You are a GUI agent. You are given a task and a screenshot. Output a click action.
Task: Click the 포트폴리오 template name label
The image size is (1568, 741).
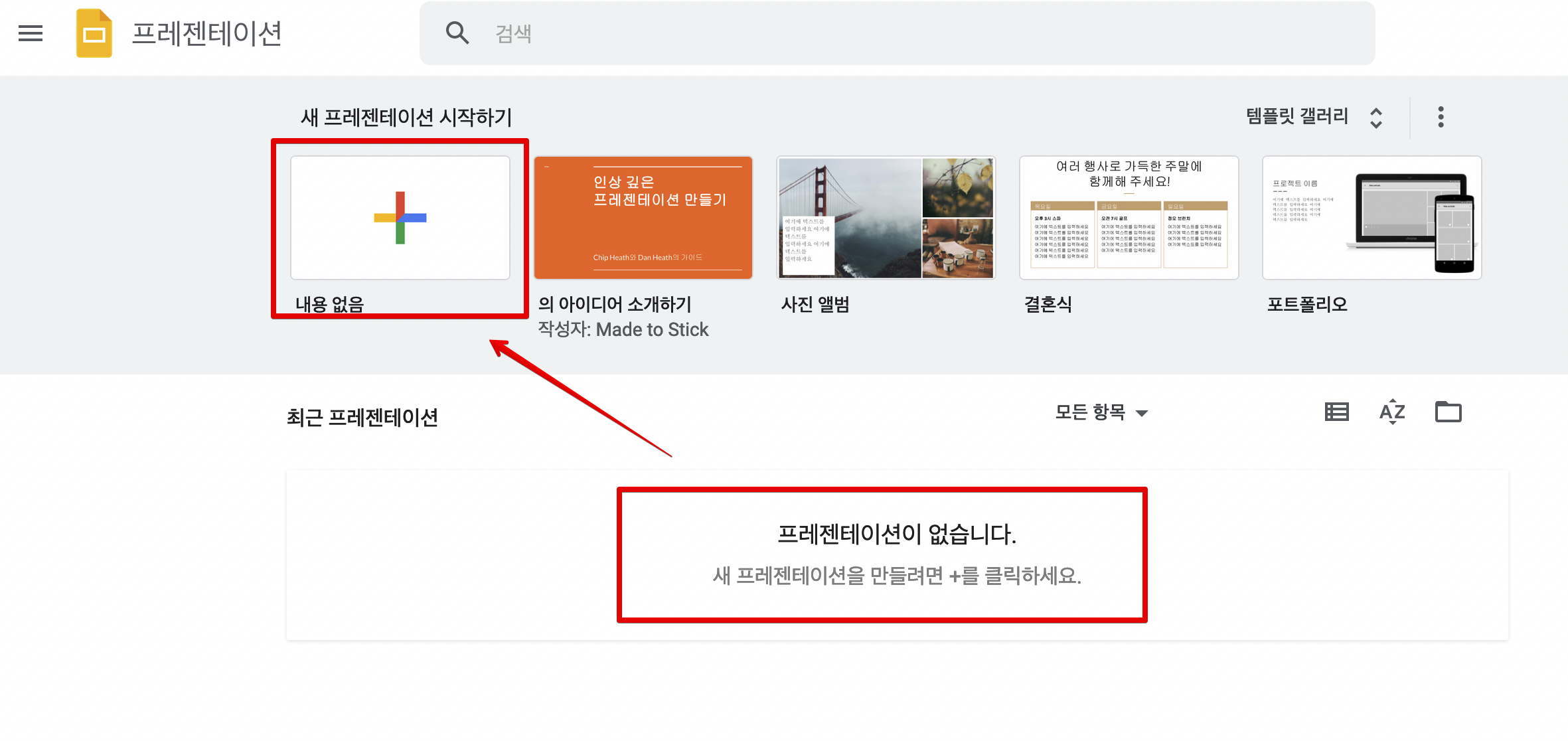click(x=1306, y=304)
